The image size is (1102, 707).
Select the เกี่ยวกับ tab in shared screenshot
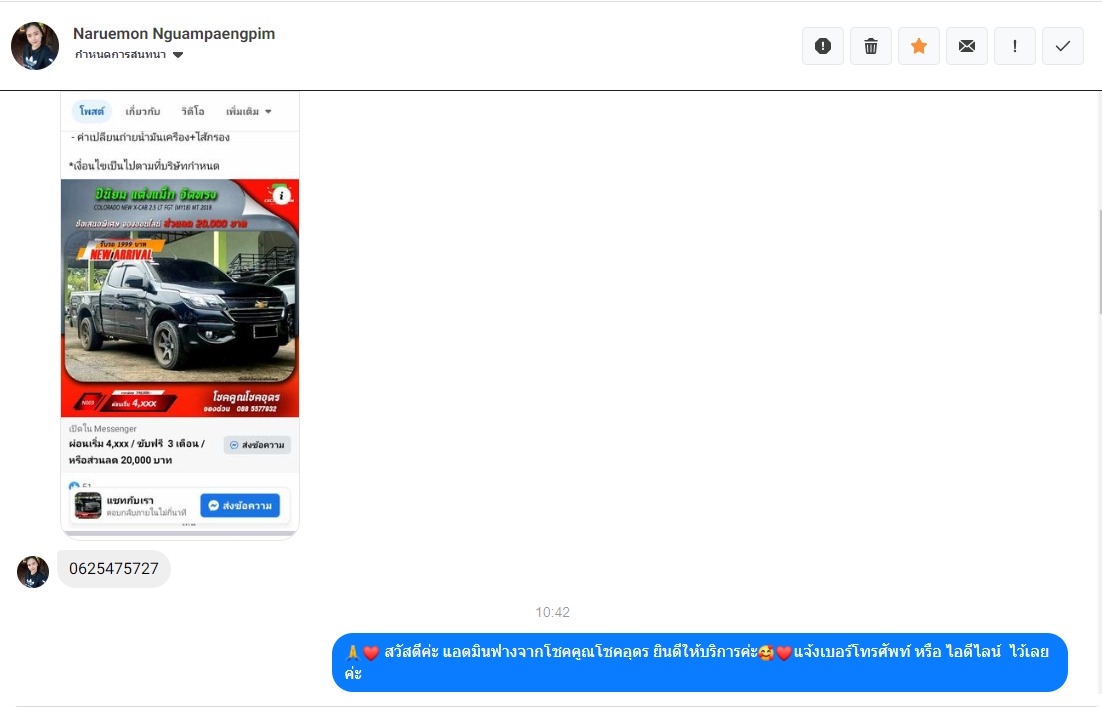[143, 111]
